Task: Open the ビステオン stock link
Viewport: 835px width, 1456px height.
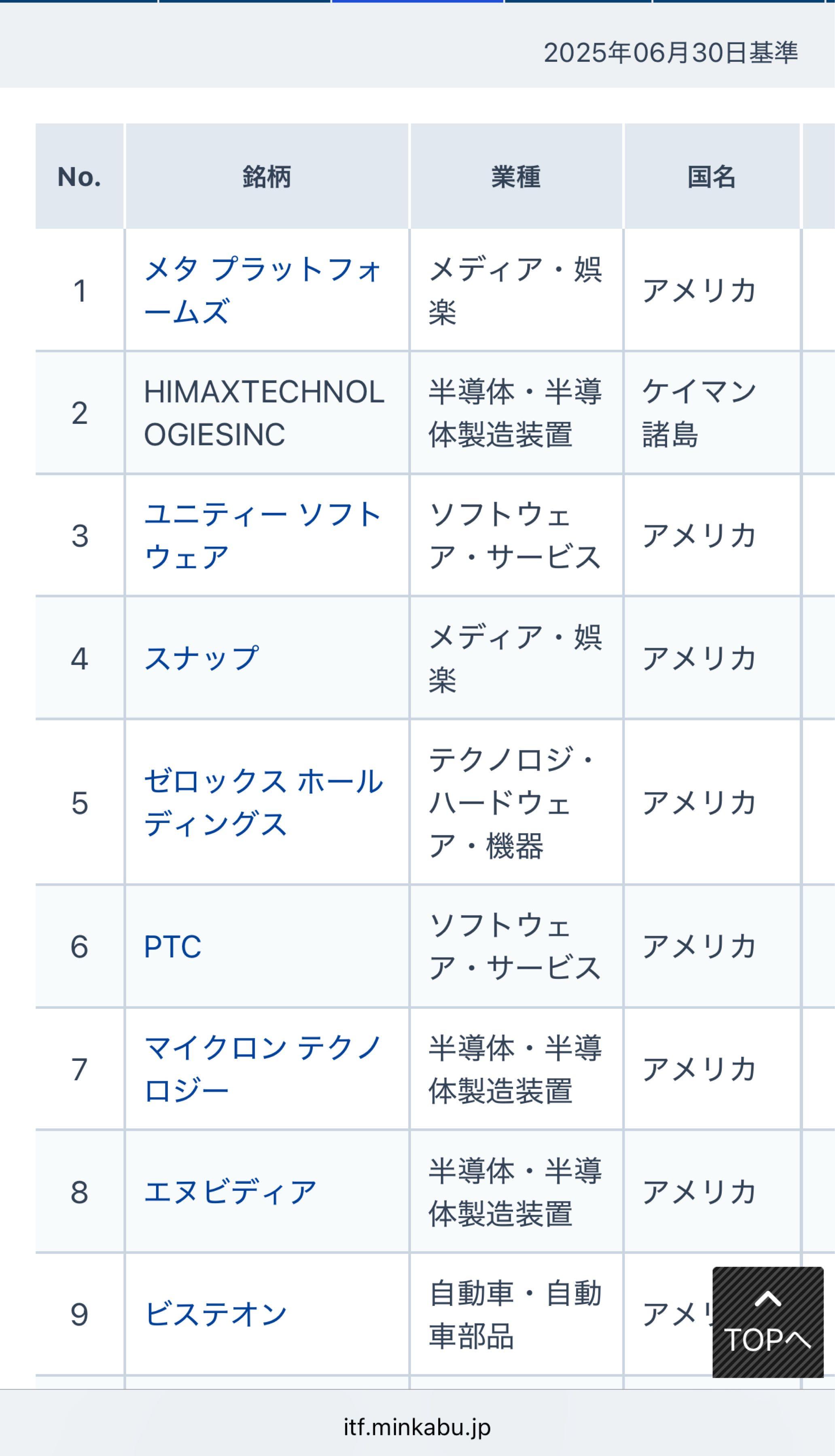Action: [216, 1314]
